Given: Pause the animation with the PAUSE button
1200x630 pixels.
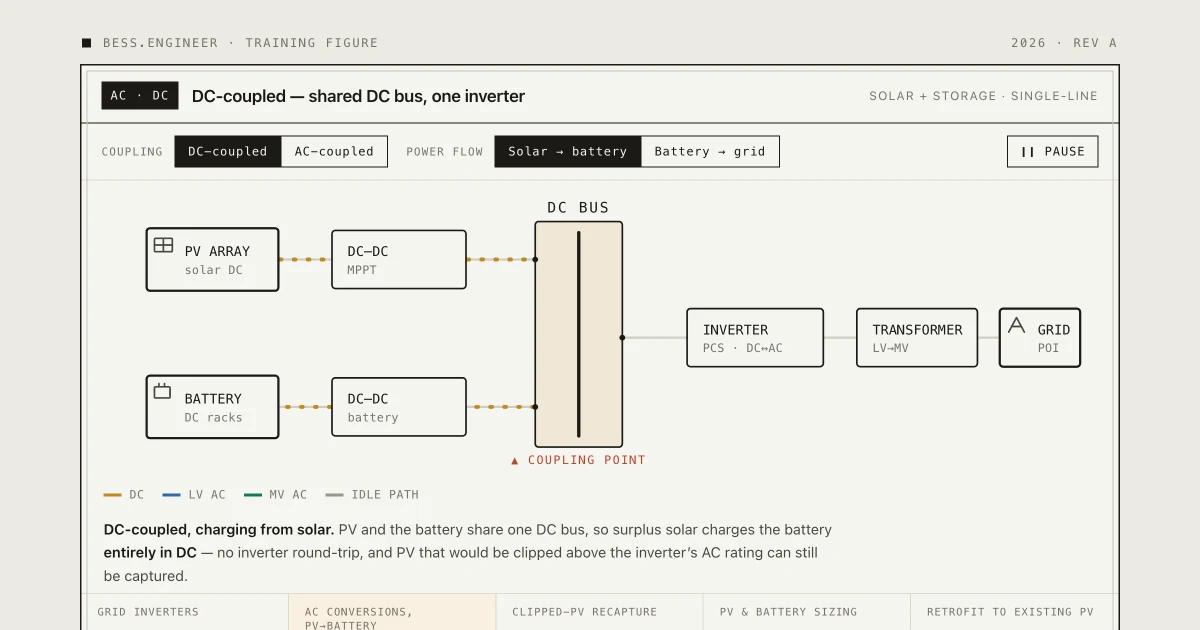Looking at the screenshot, I should coord(1053,152).
